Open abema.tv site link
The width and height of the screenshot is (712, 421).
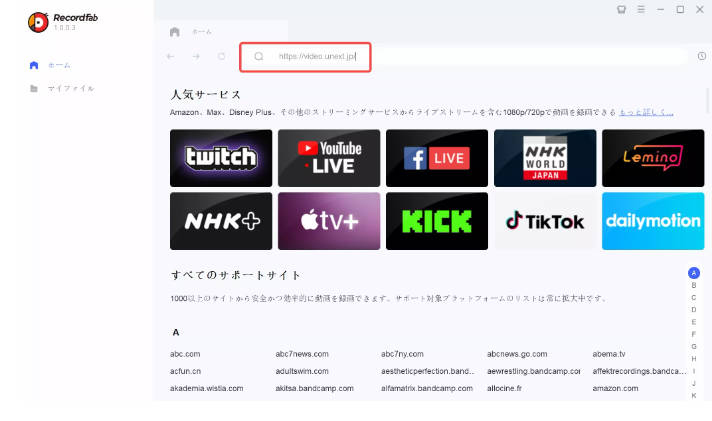(609, 354)
